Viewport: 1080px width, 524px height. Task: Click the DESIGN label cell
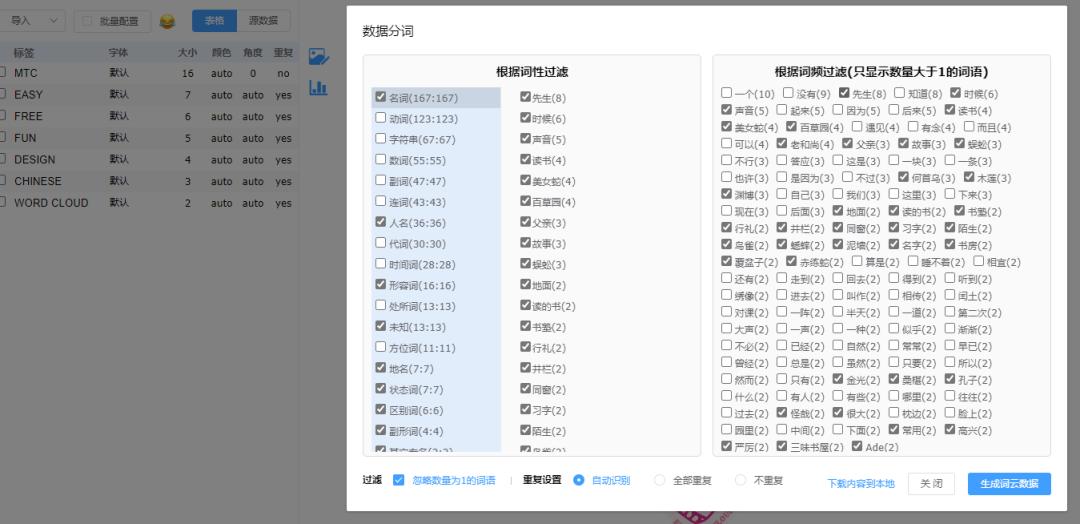click(34, 159)
